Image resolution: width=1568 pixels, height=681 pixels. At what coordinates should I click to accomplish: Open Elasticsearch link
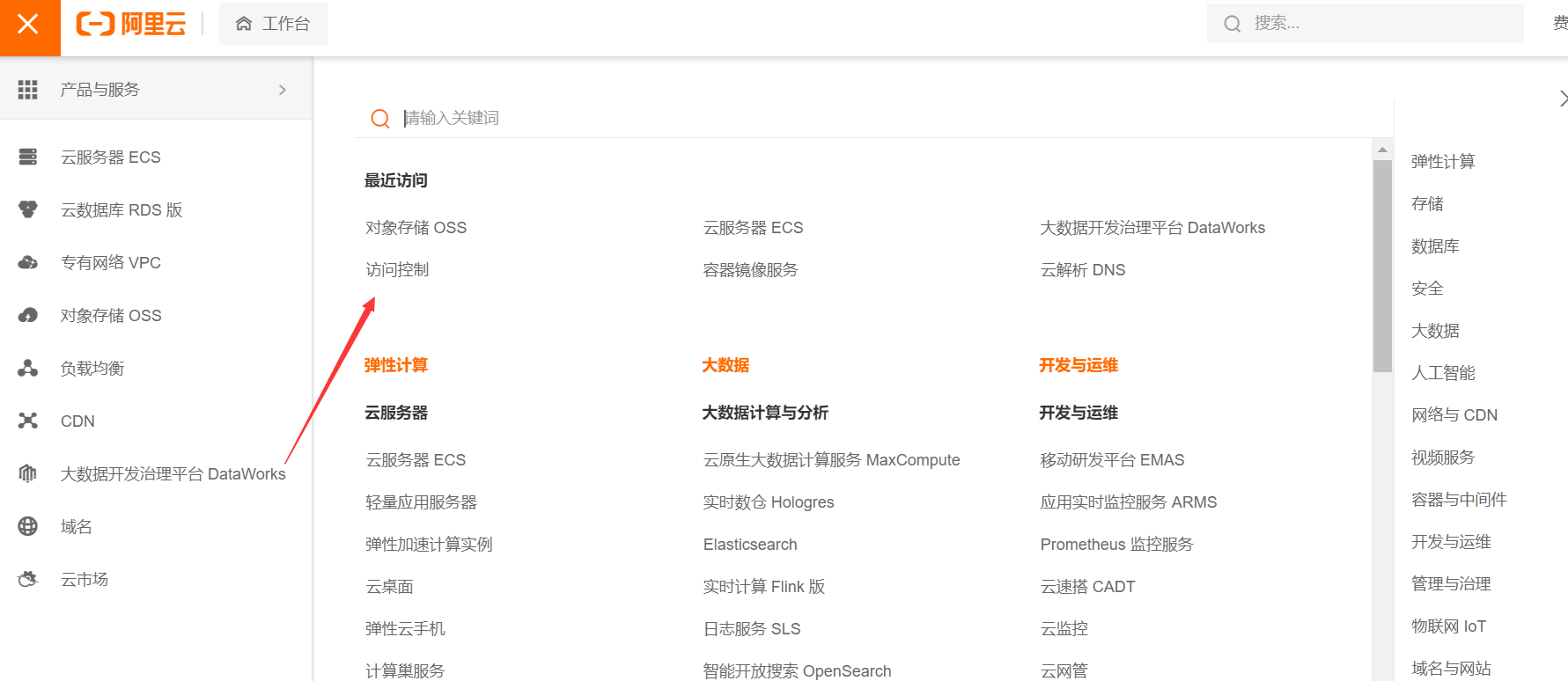point(750,545)
